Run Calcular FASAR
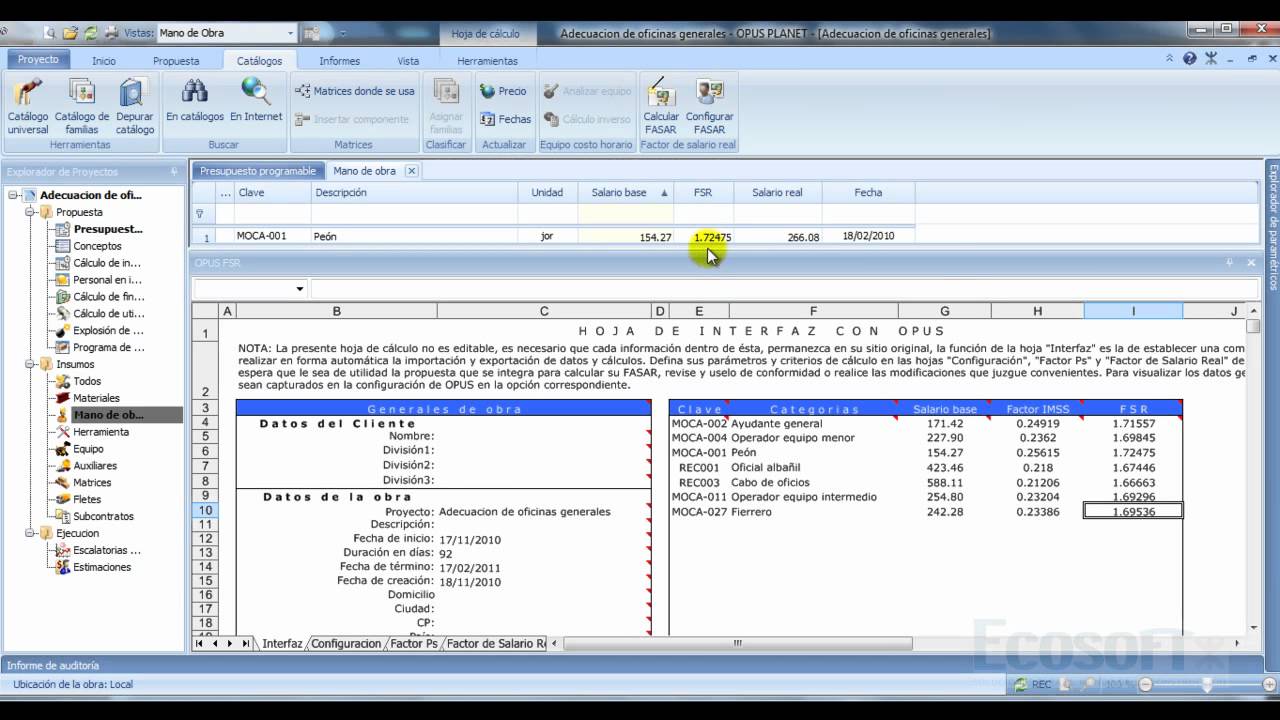This screenshot has height=720, width=1280. click(x=661, y=107)
